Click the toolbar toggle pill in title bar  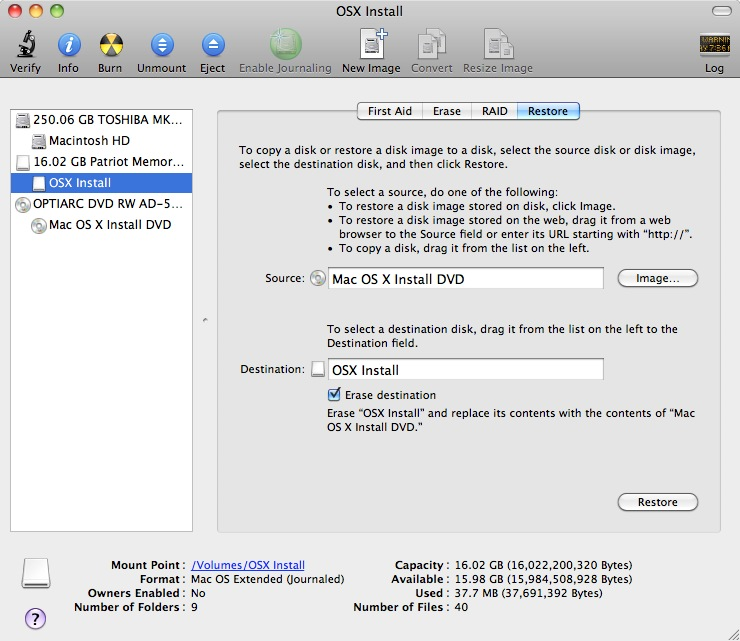click(721, 11)
